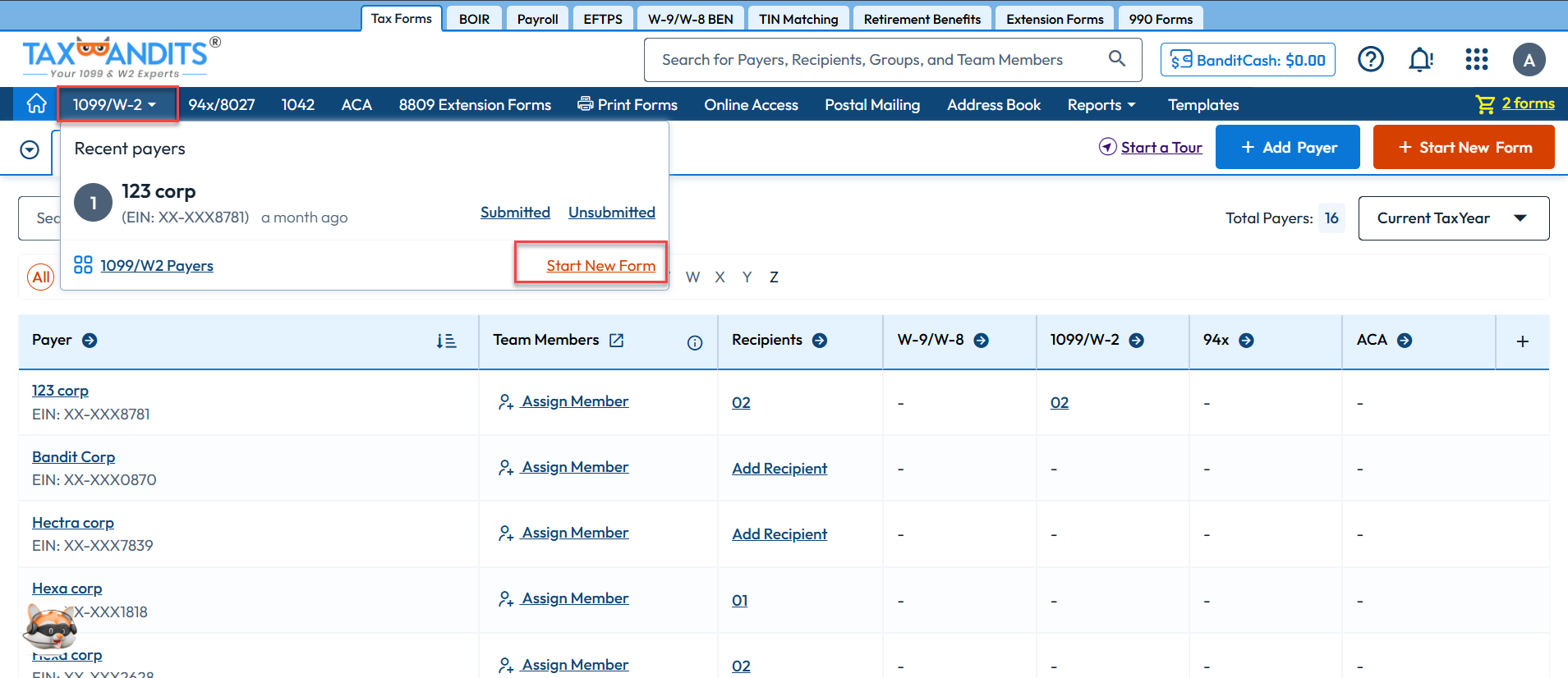Filter payers by letter Z
Viewport: 1568px width, 678px height.
coord(774,277)
